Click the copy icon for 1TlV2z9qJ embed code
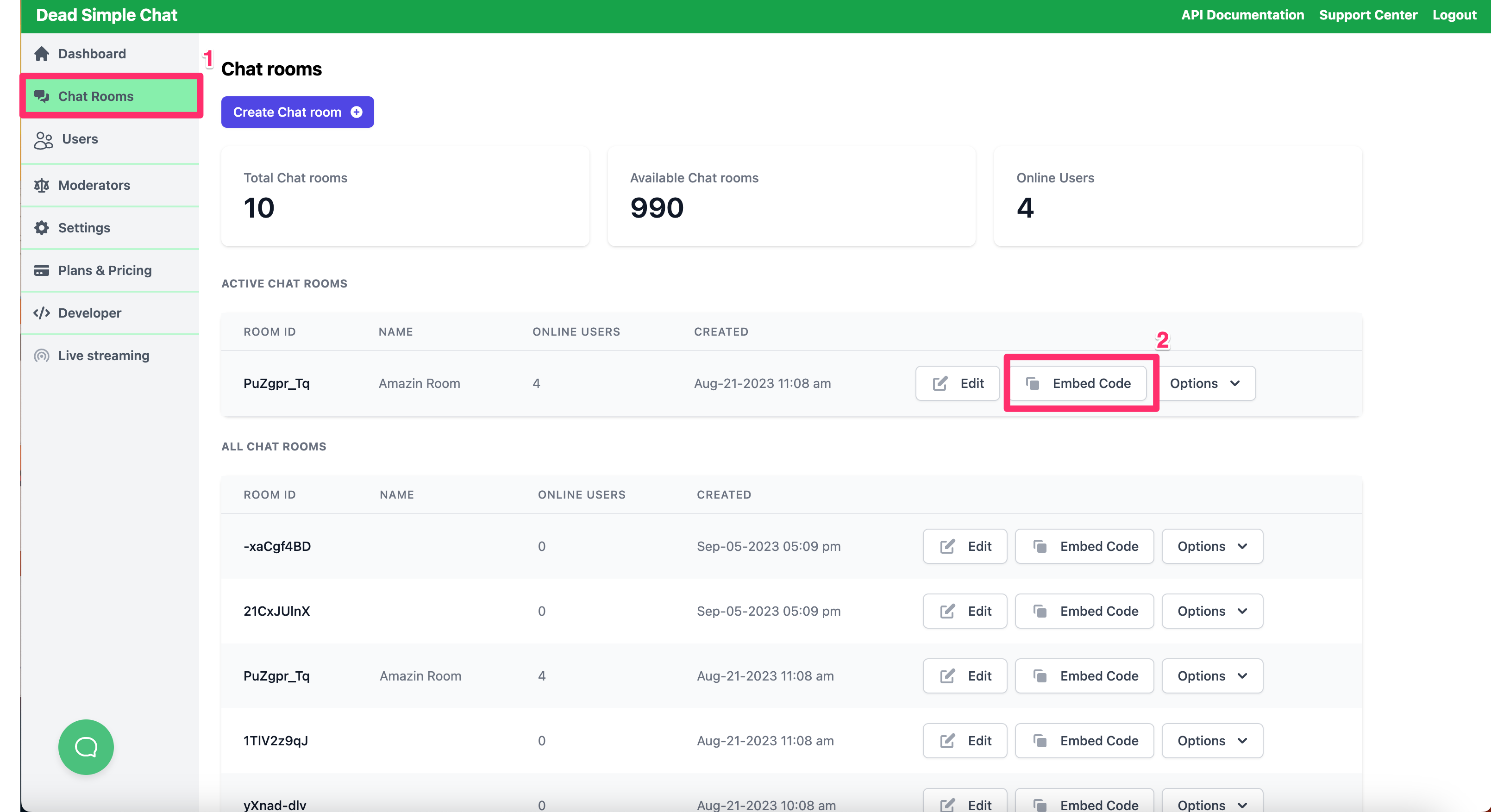The height and width of the screenshot is (812, 1491). tap(1040, 741)
